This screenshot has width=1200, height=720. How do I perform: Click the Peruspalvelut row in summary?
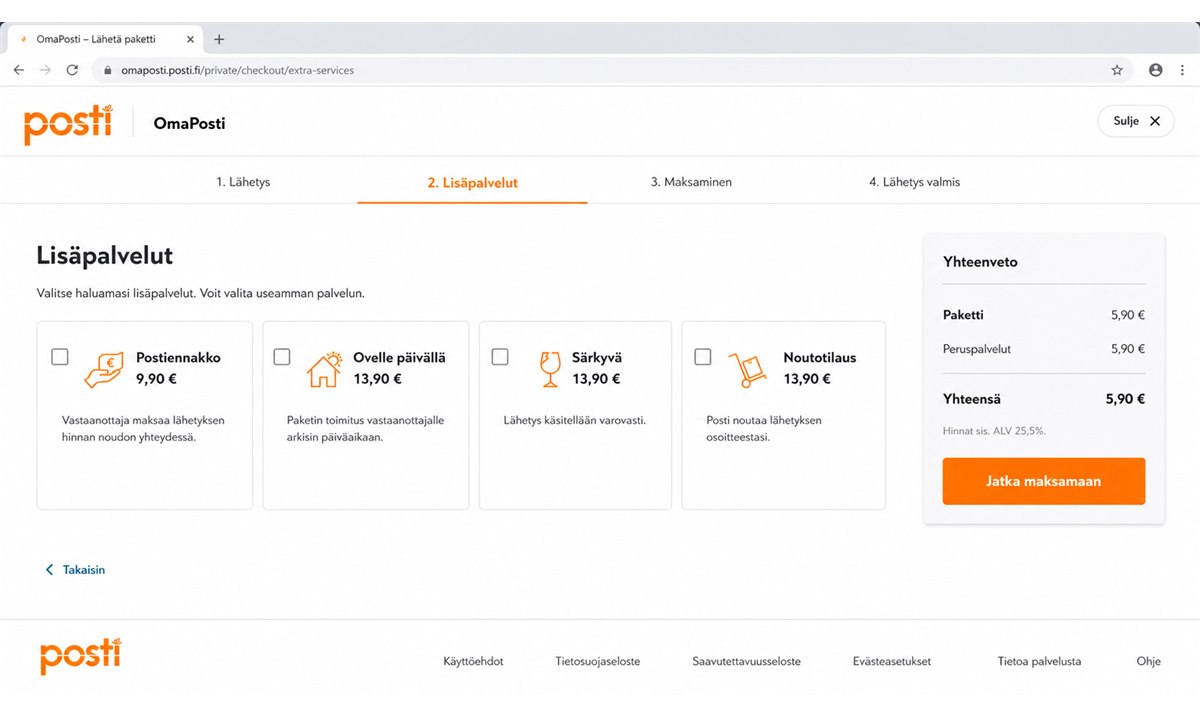[1044, 349]
